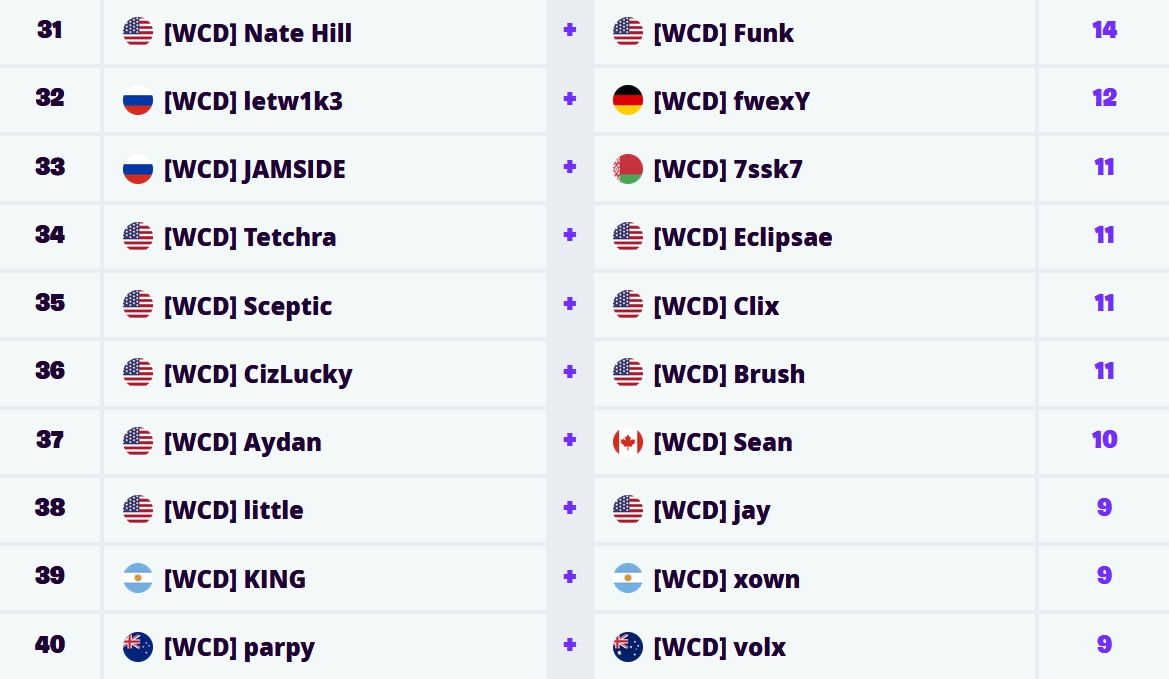Viewport: 1169px width, 679px height.
Task: Click the Brush player name
Action: [x=729, y=373]
